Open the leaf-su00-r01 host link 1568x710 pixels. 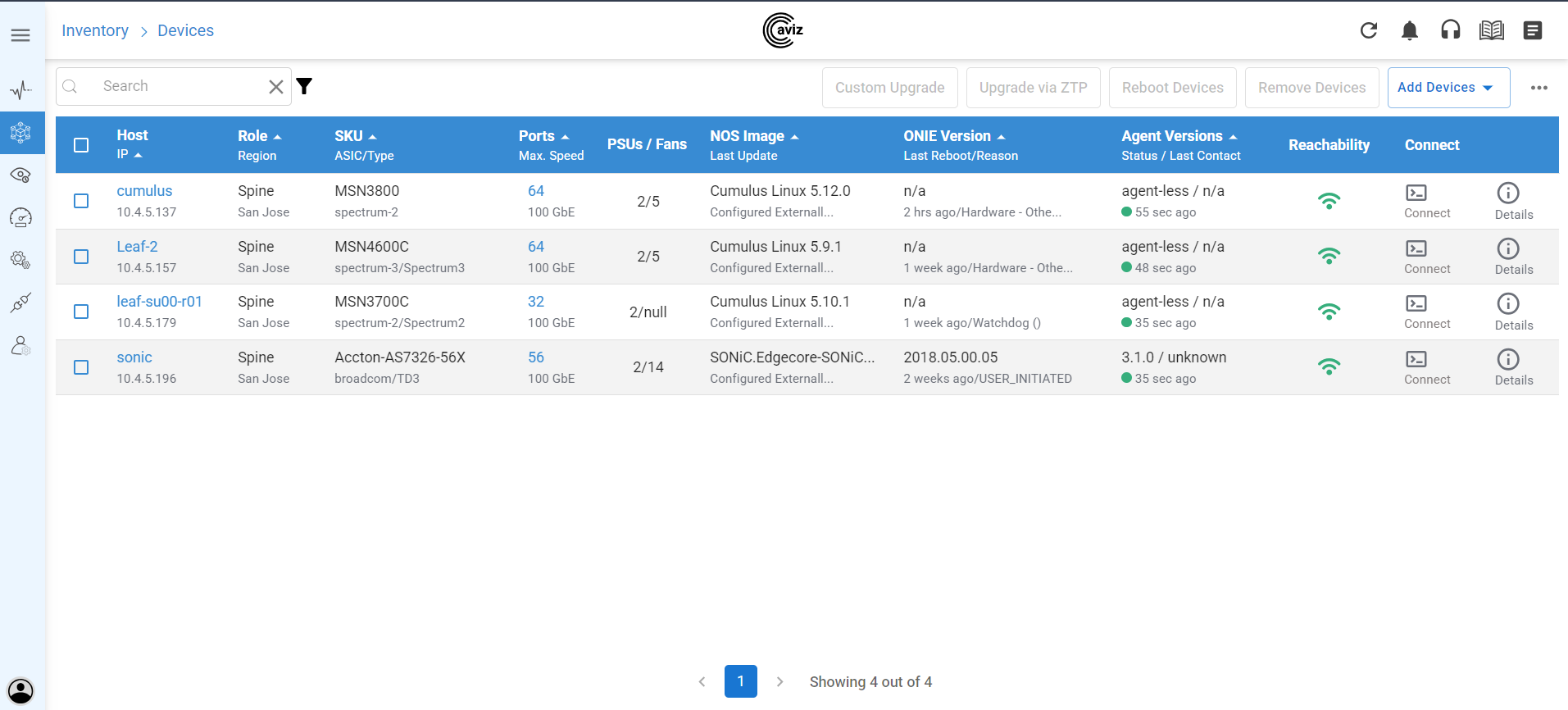(159, 302)
